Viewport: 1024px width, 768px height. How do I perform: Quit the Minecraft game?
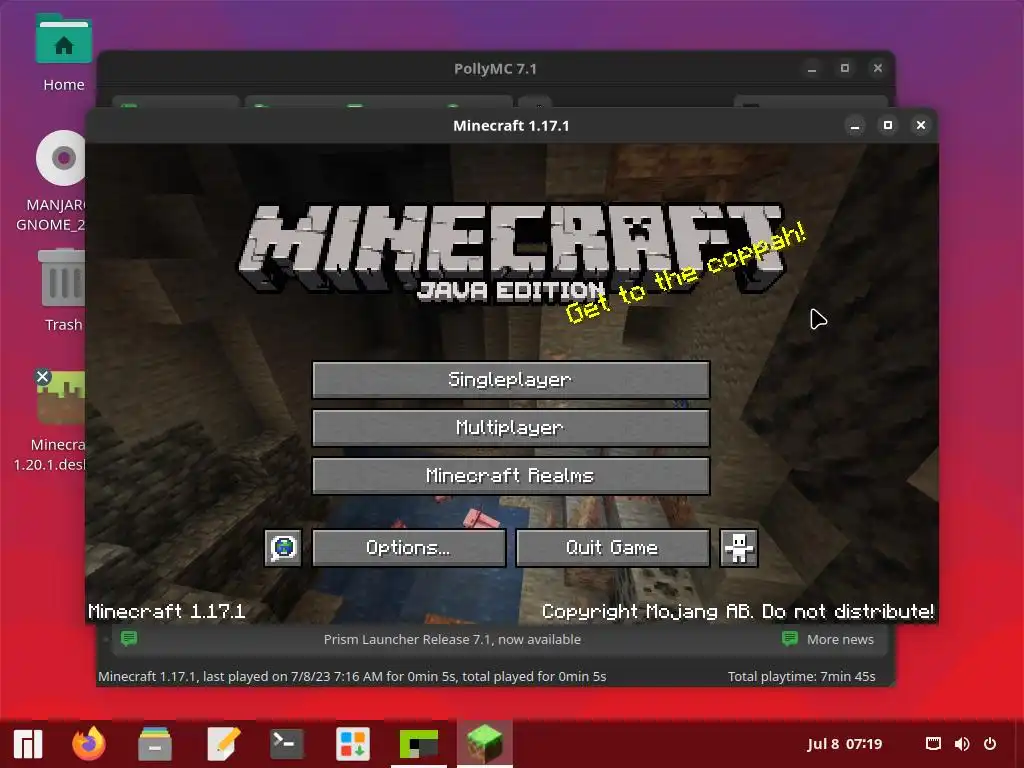coord(613,547)
